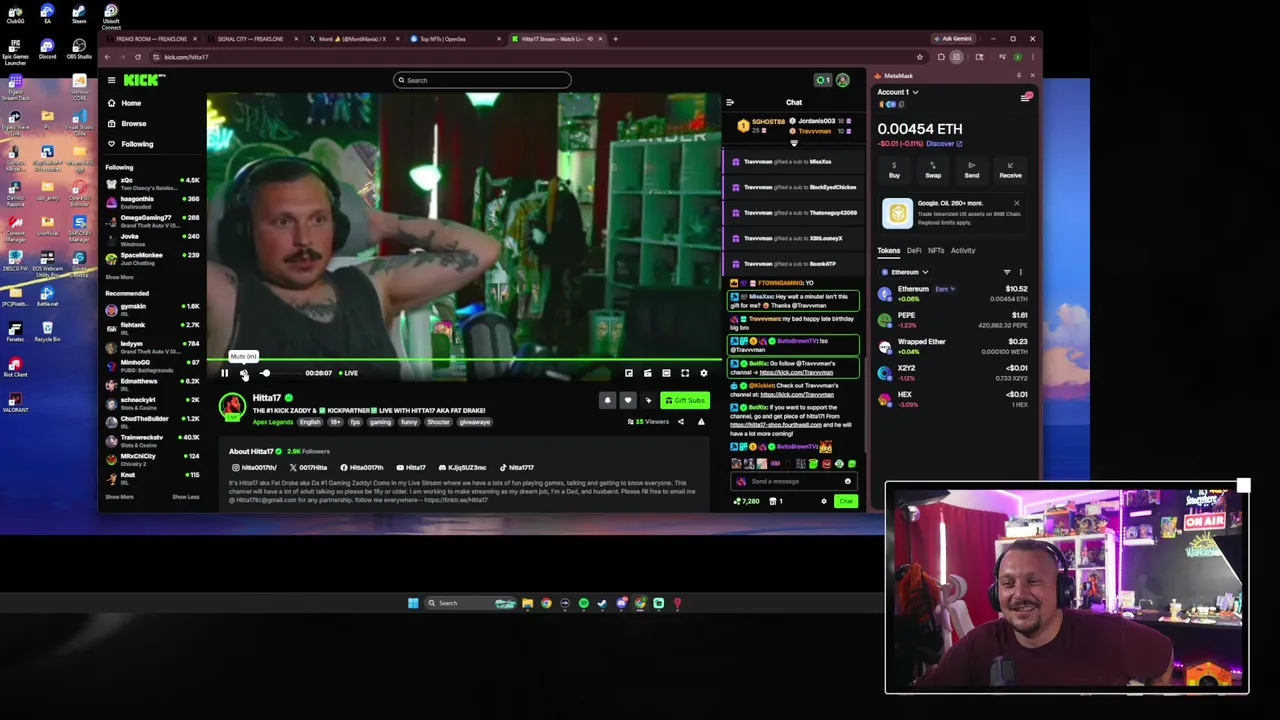
Task: Open Trainwreckstv recommended channel
Action: pyautogui.click(x=152, y=439)
